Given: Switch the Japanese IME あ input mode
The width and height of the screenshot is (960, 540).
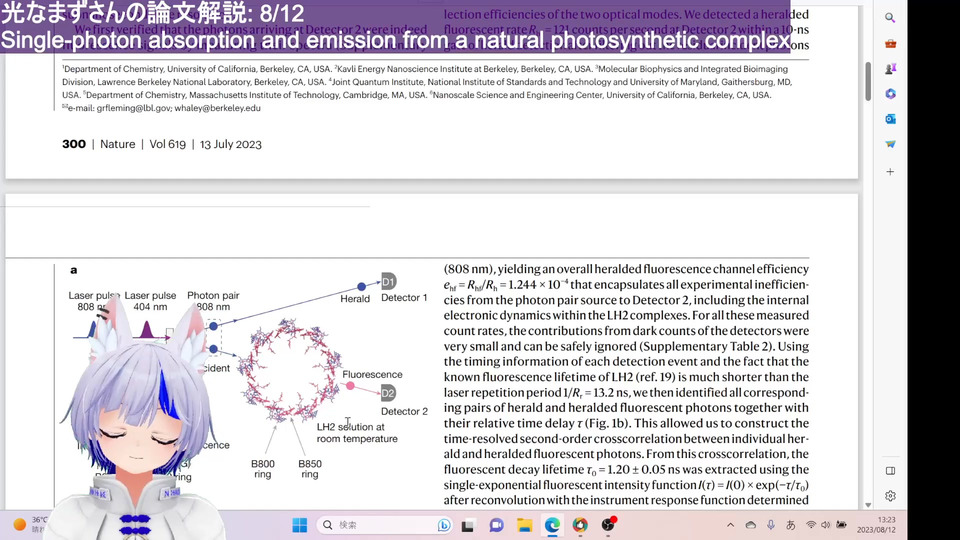Looking at the screenshot, I should pyautogui.click(x=791, y=525).
